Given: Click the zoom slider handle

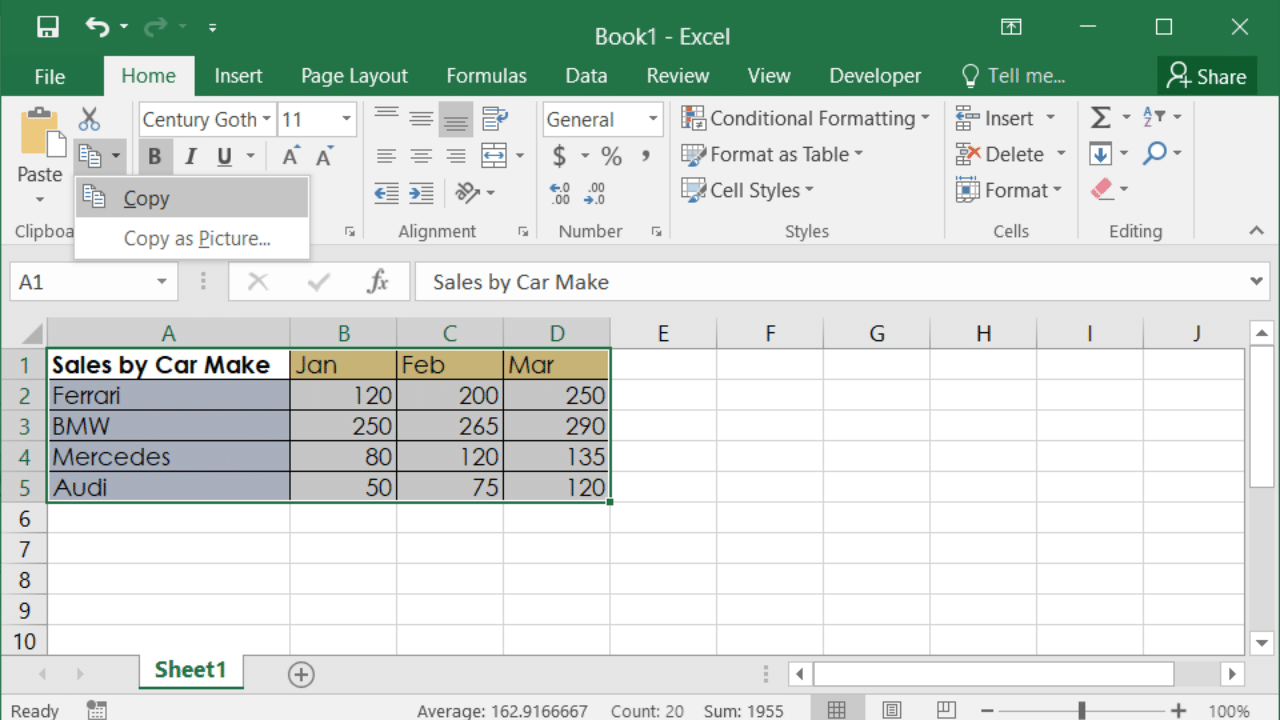Looking at the screenshot, I should 1082,710.
